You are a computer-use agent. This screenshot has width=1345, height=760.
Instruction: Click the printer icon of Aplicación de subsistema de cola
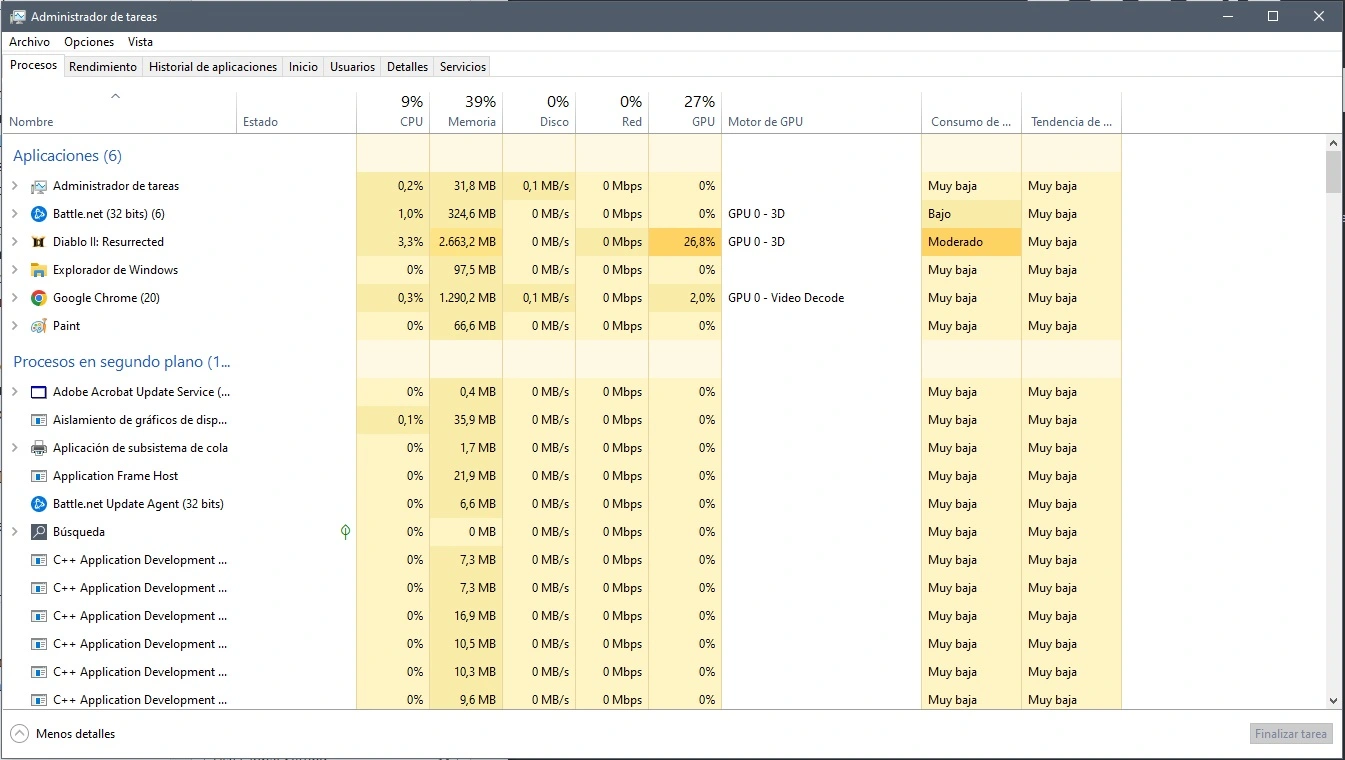[x=39, y=448]
